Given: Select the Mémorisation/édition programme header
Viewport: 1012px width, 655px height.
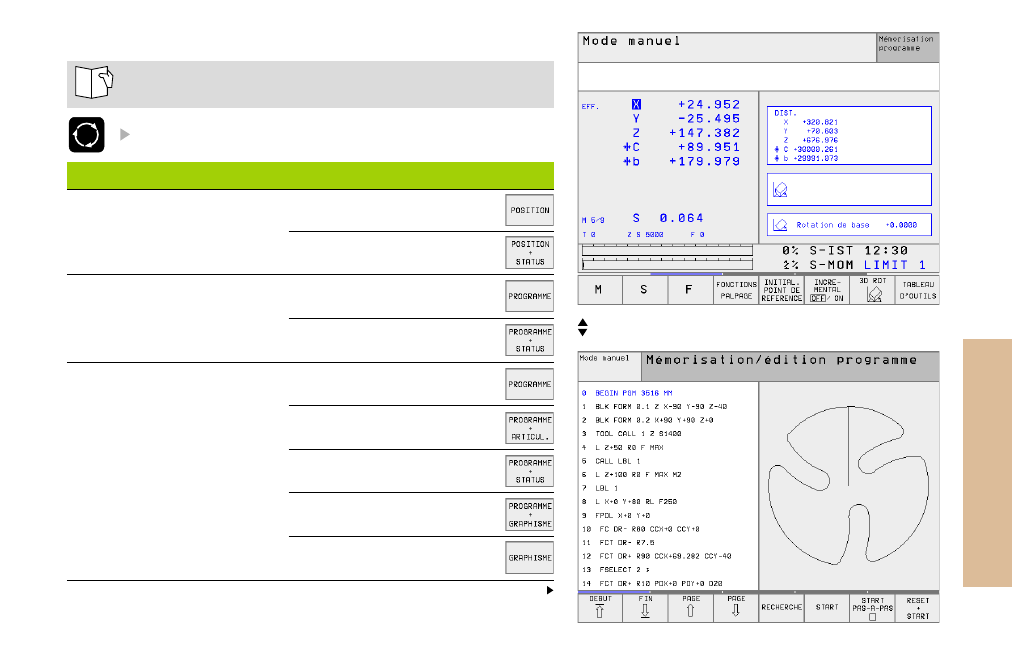Looking at the screenshot, I should pyautogui.click(x=790, y=367).
